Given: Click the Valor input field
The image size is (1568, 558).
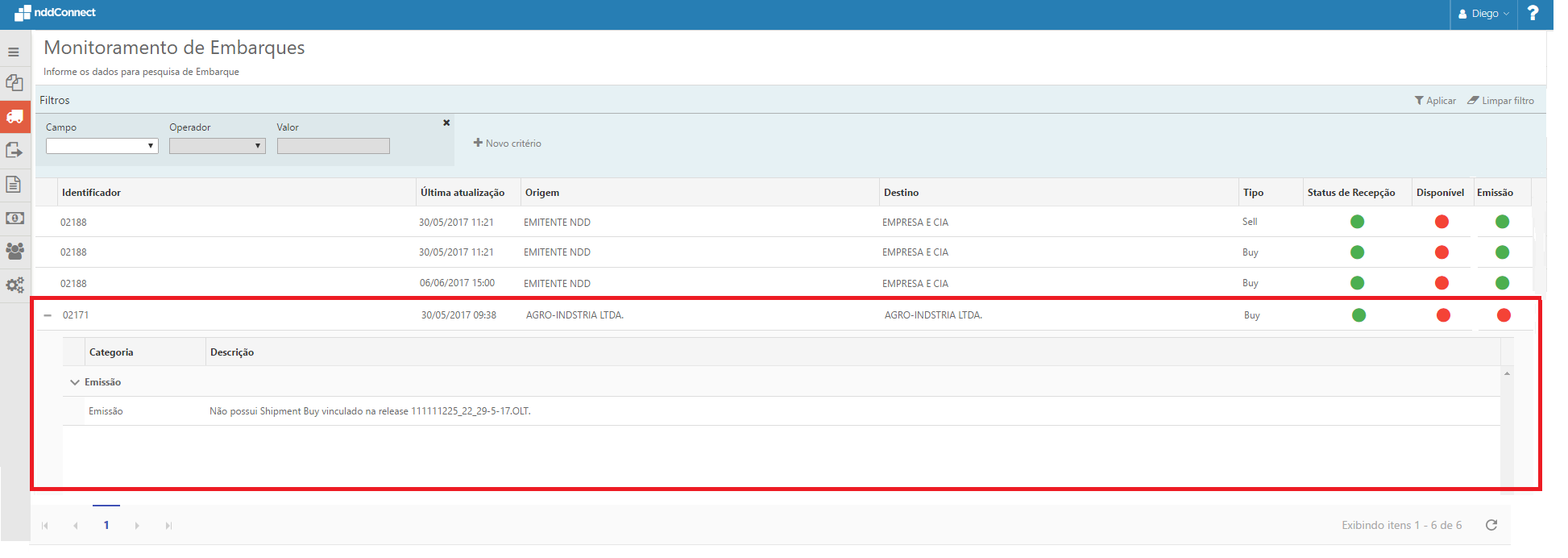Looking at the screenshot, I should coord(333,146).
